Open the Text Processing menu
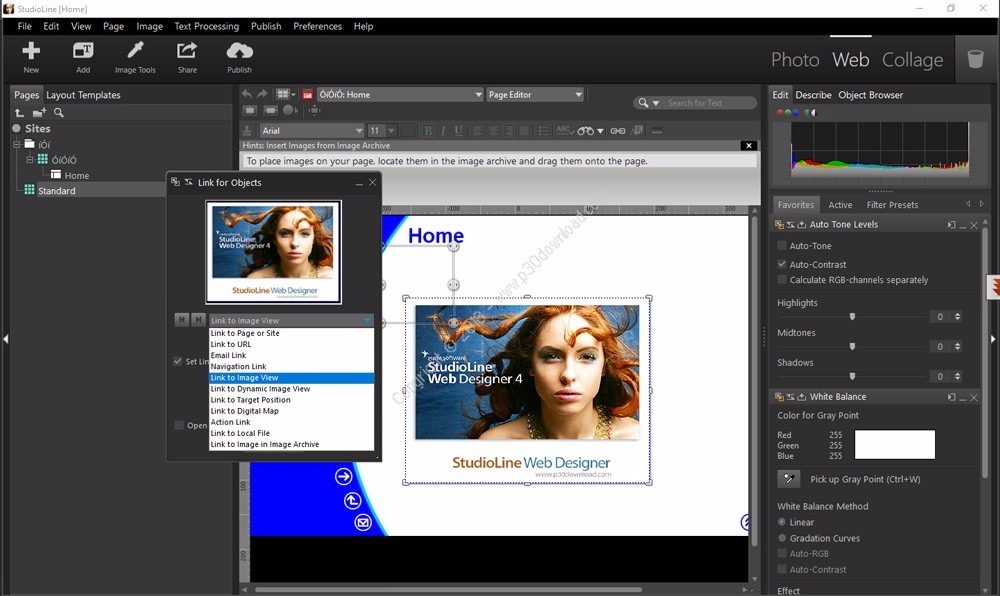The width and height of the screenshot is (1000, 596). [x=207, y=26]
